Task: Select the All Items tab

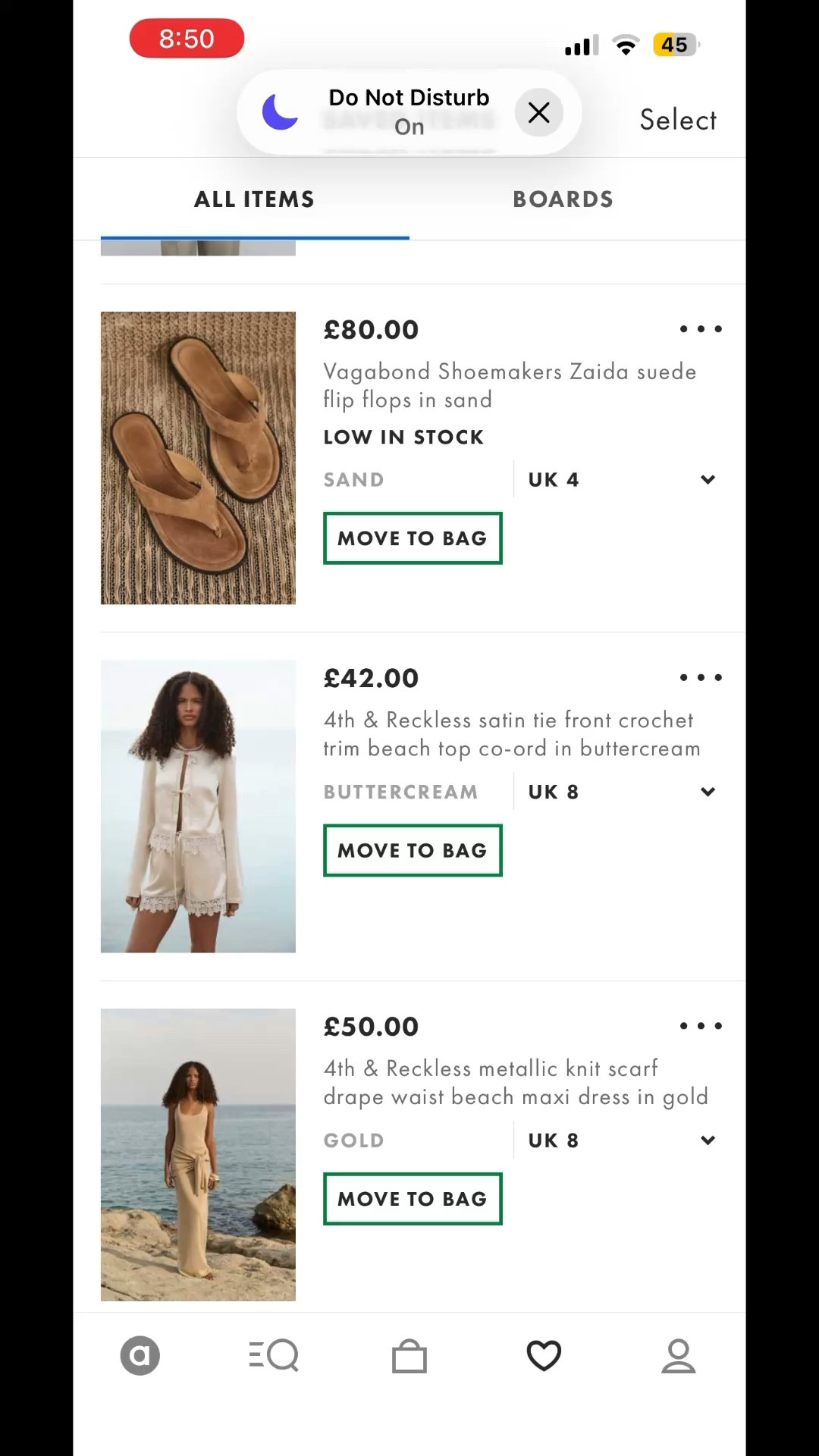Action: (x=253, y=199)
